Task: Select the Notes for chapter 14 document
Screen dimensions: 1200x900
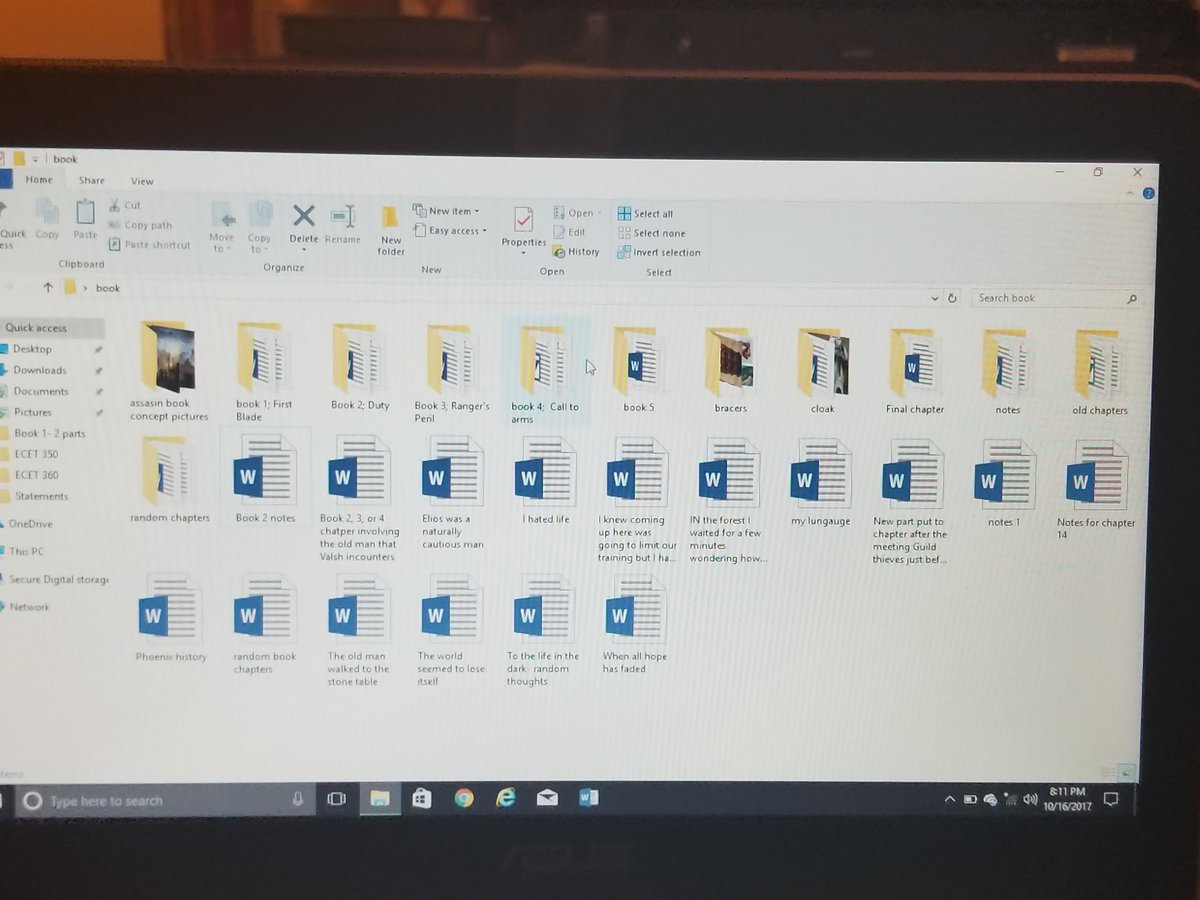Action: (1096, 489)
